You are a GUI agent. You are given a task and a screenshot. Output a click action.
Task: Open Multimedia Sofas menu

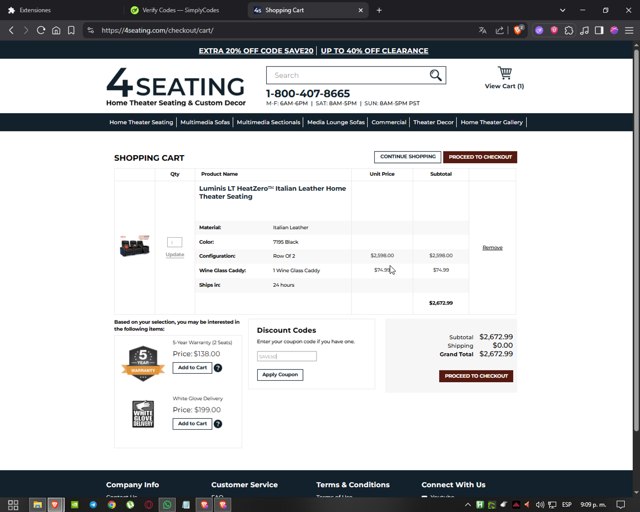(x=205, y=122)
